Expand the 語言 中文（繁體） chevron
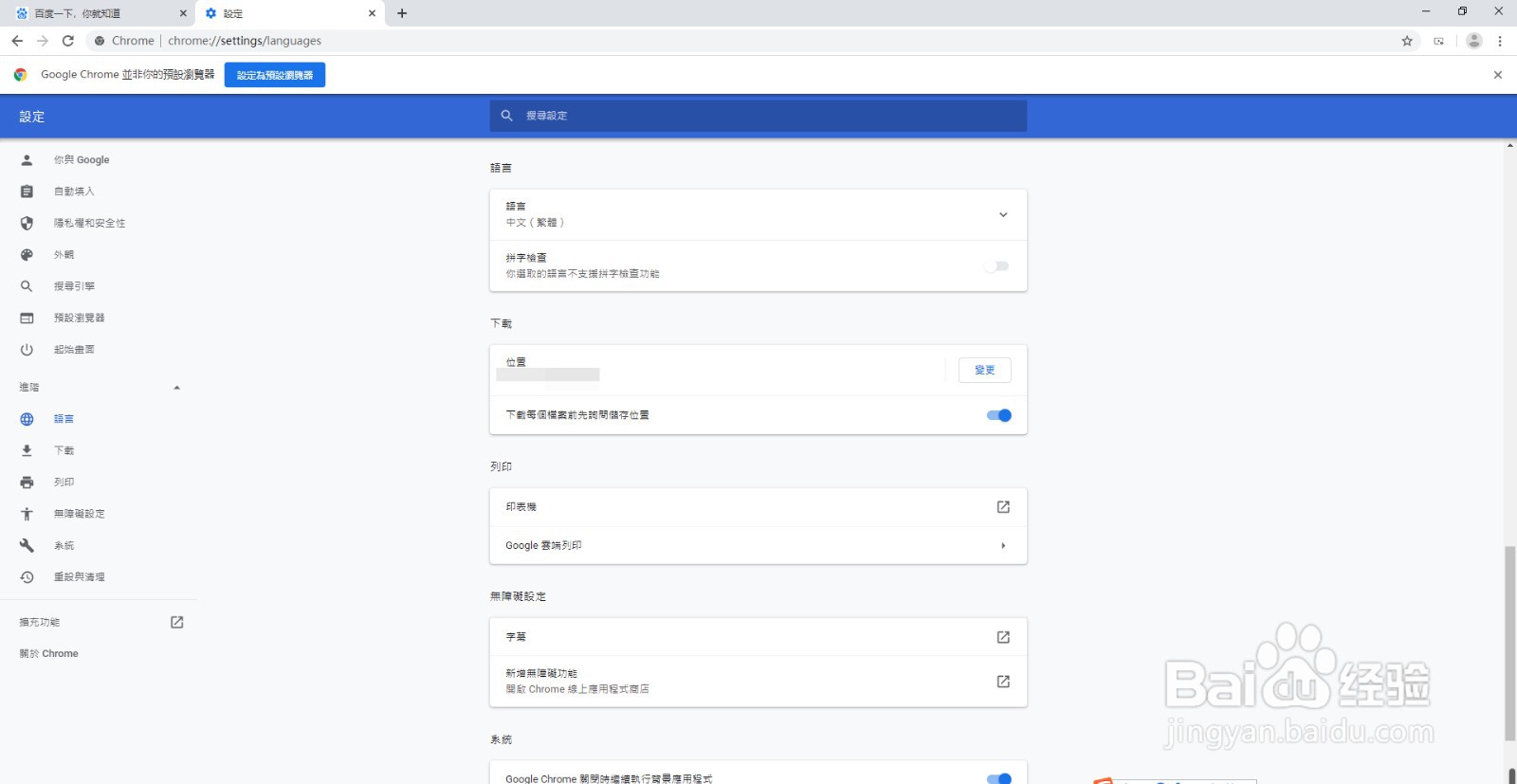1517x784 pixels. pos(1003,214)
